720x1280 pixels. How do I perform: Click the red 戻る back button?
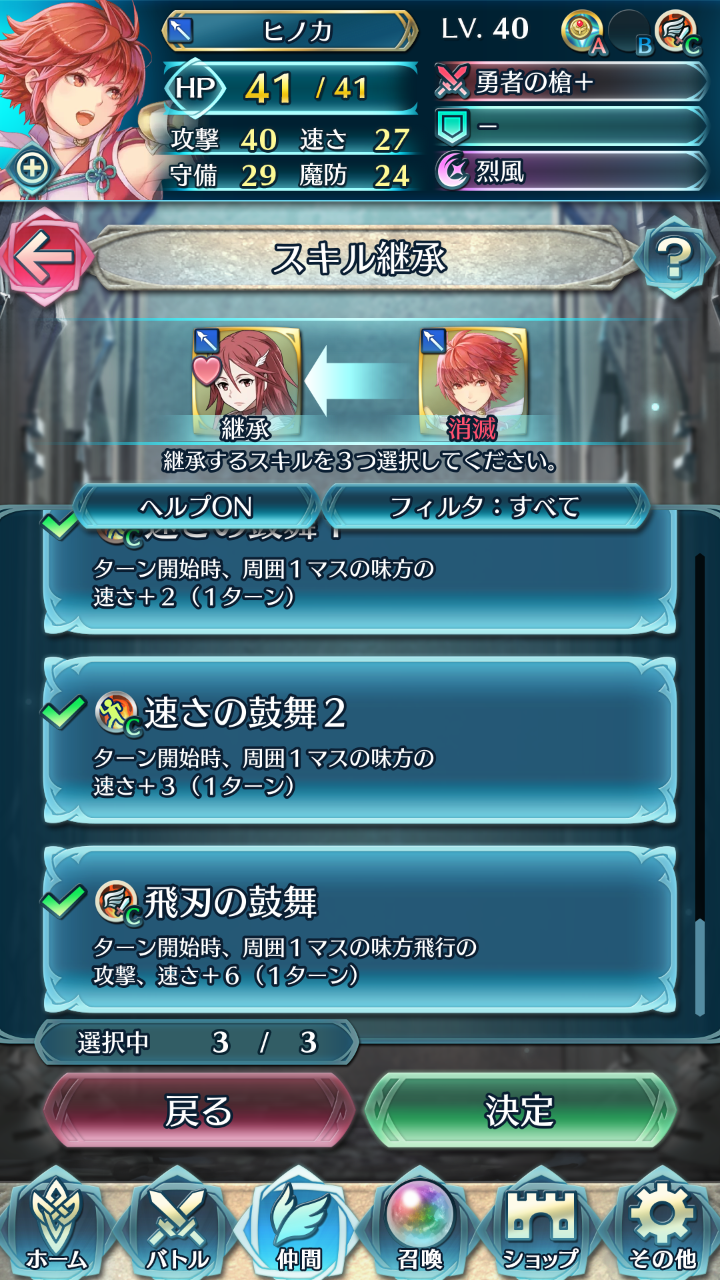click(x=199, y=1110)
